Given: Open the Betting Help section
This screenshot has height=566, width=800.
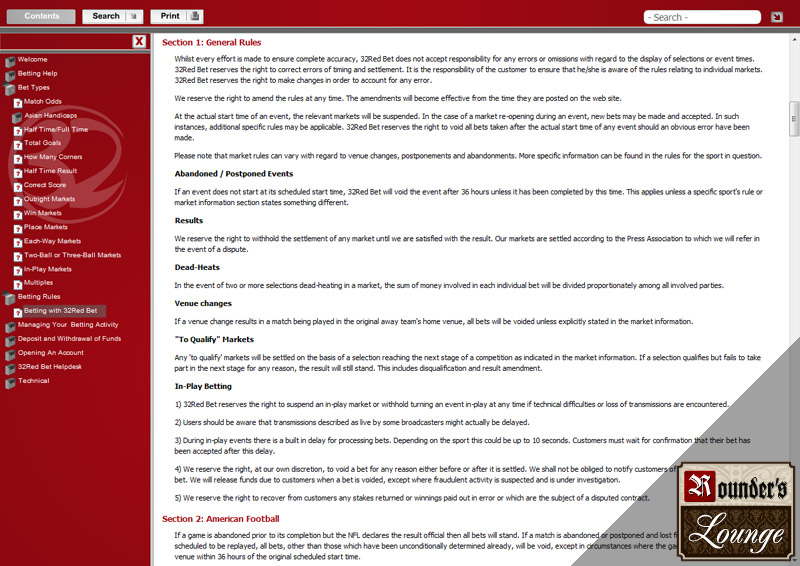Looking at the screenshot, I should [38, 73].
